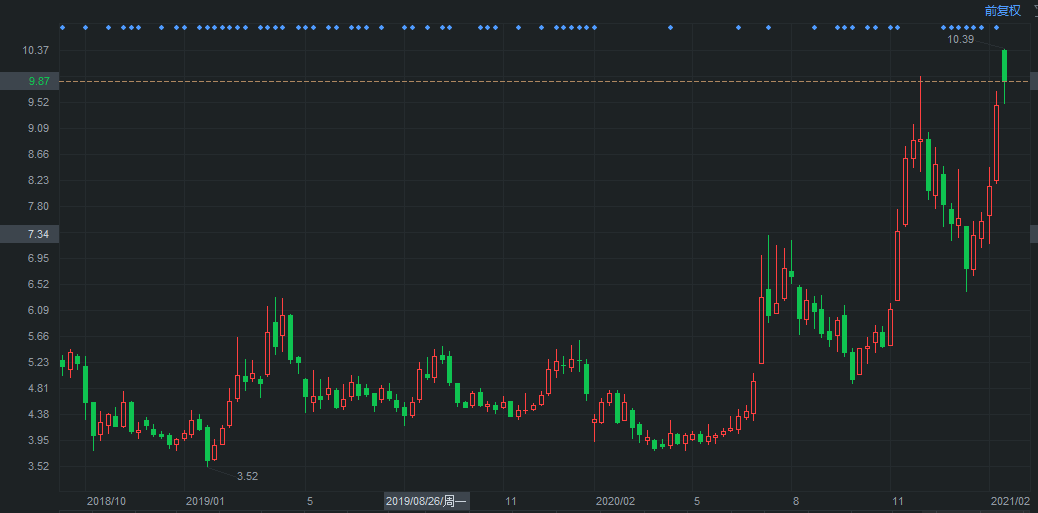Click the diamond marker above the 2018/10 gridline

[x=85, y=27]
